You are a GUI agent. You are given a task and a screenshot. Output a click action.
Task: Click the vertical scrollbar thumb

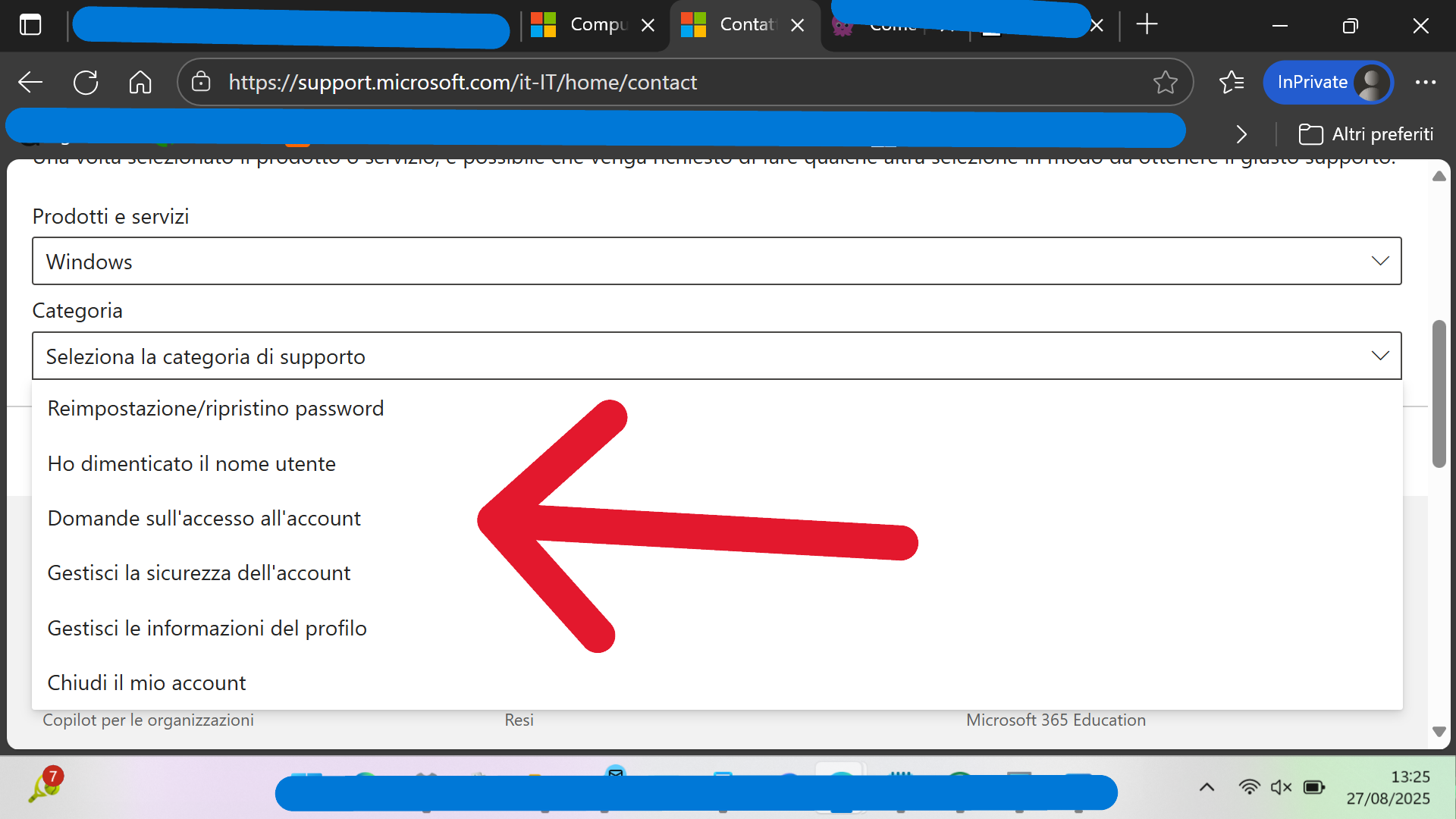click(1439, 394)
